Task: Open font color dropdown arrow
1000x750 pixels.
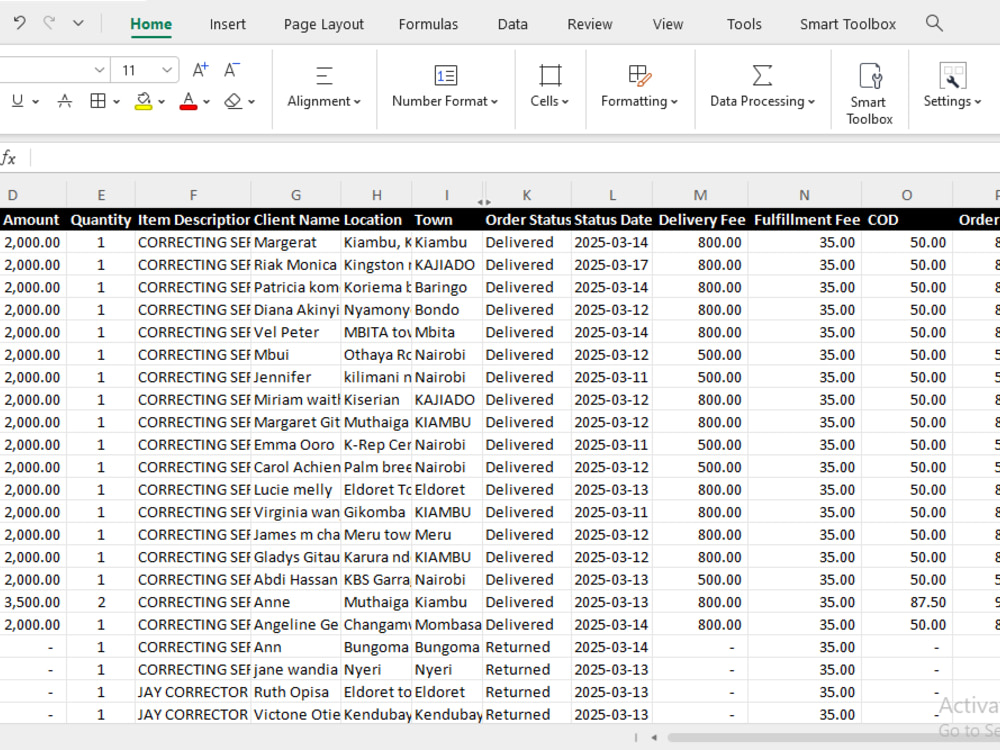Action: pos(206,101)
